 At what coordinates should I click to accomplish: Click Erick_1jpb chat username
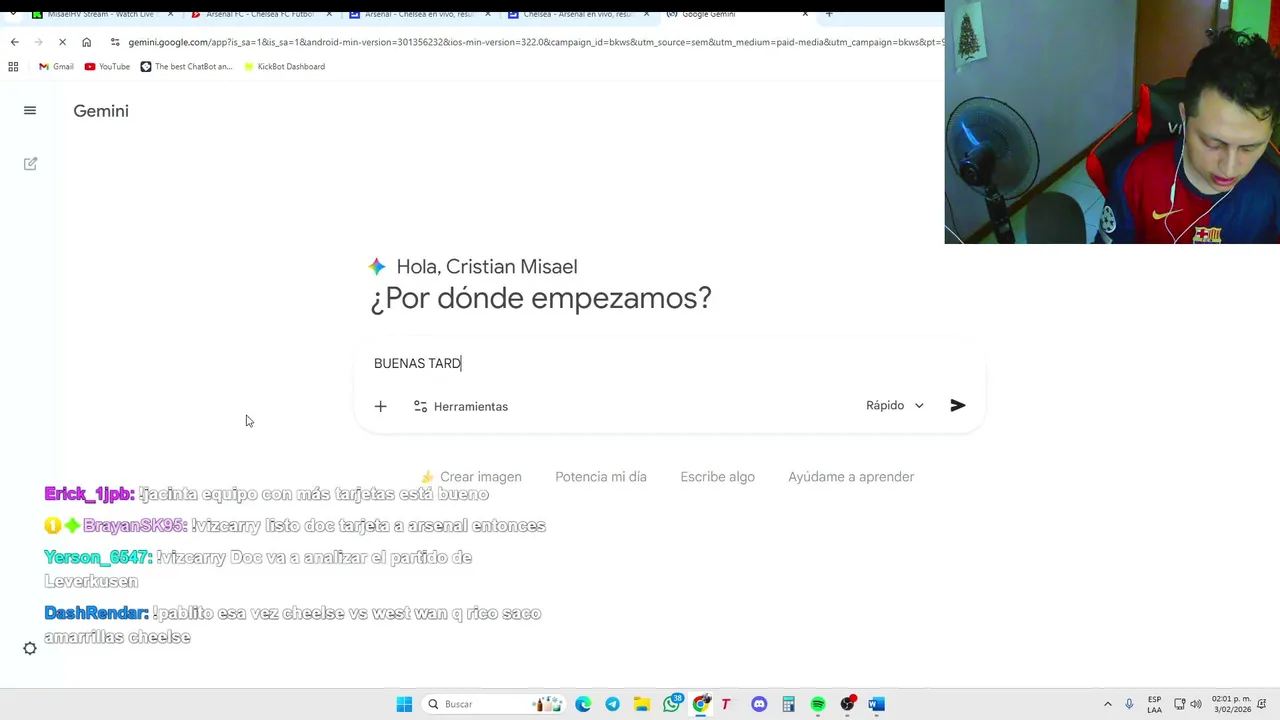pyautogui.click(x=89, y=494)
